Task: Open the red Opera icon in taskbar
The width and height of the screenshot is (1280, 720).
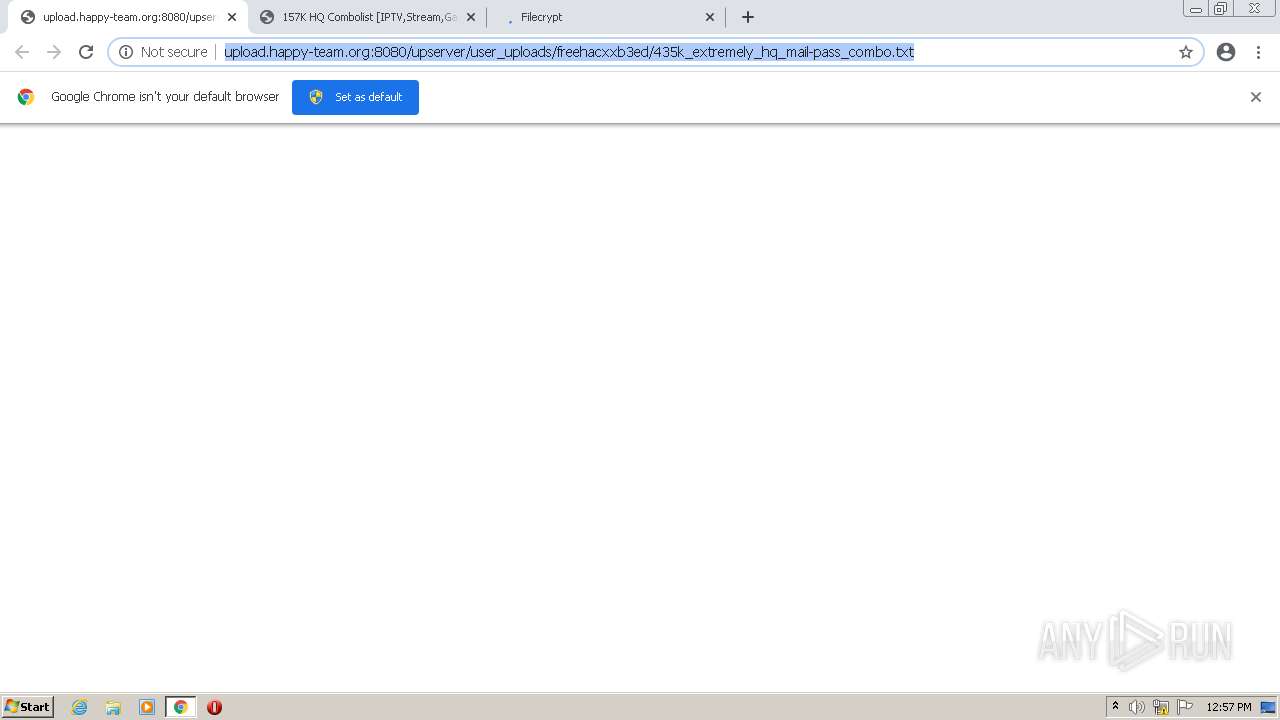Action: pos(214,707)
